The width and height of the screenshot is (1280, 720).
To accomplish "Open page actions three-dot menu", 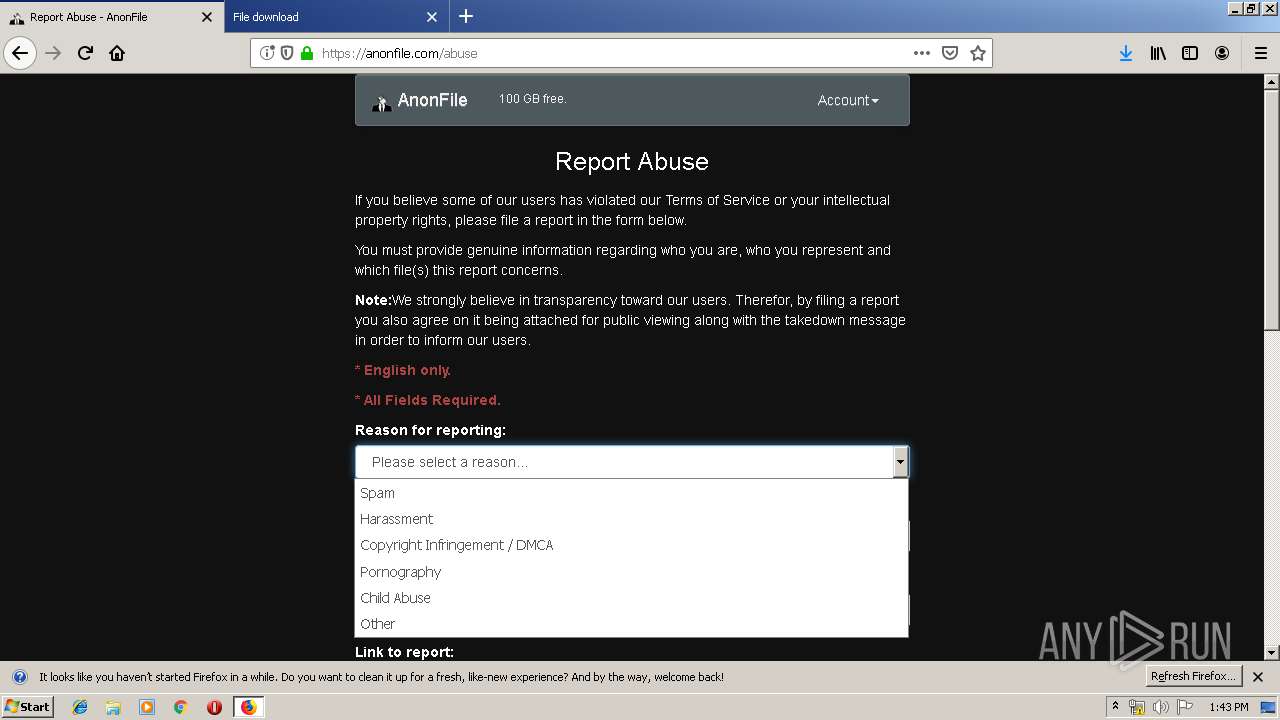I will (x=922, y=53).
